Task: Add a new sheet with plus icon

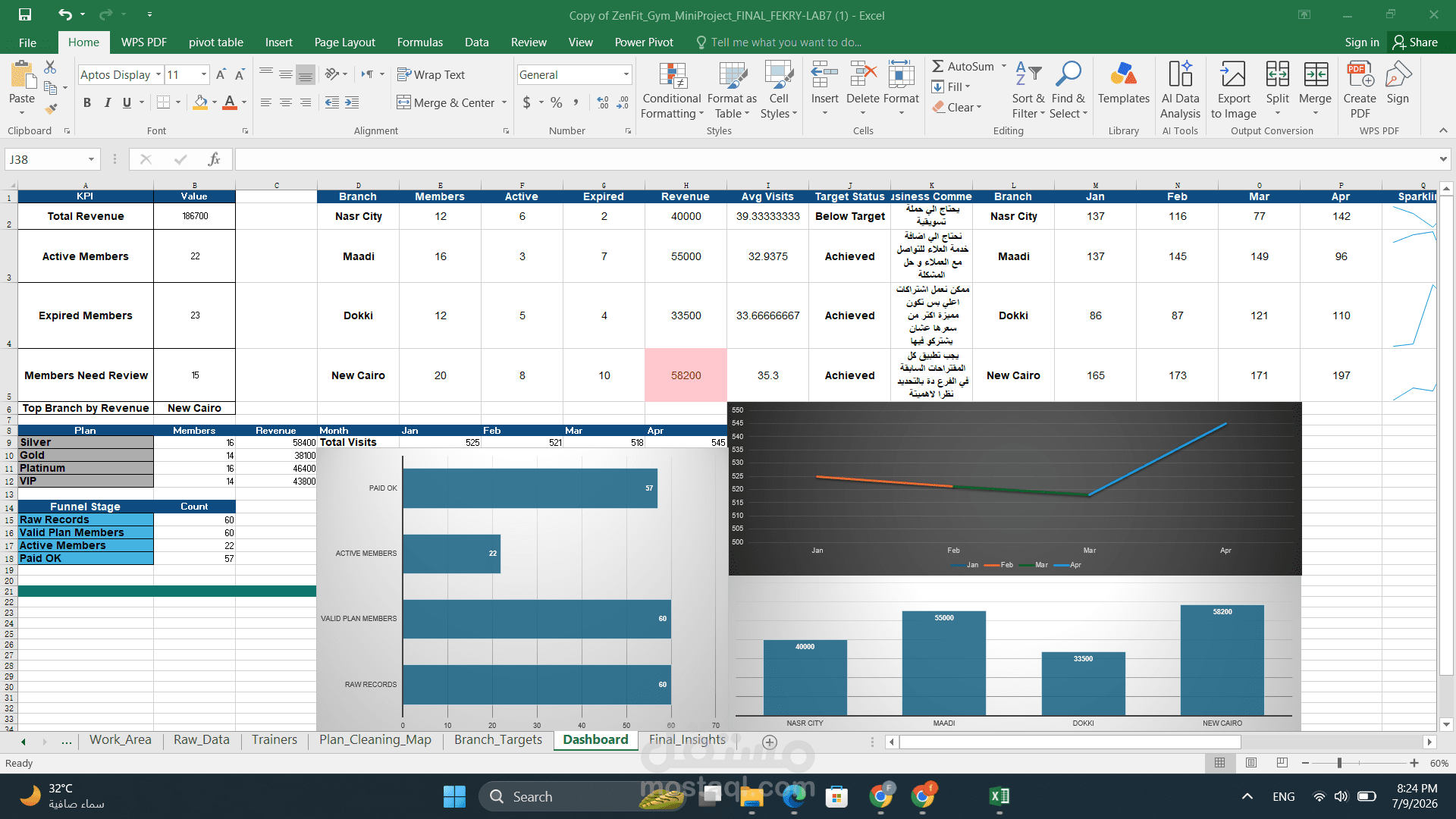Action: [770, 742]
